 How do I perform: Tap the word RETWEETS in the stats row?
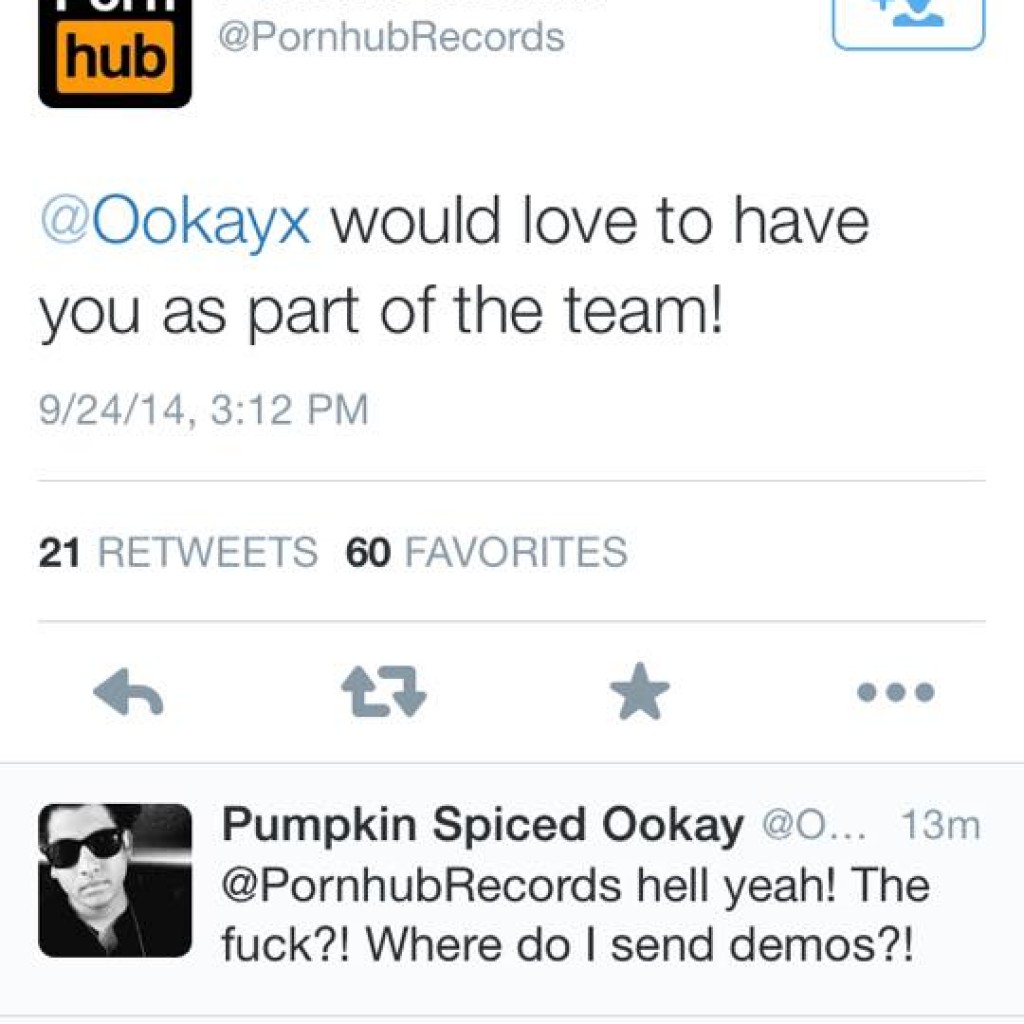tap(208, 552)
